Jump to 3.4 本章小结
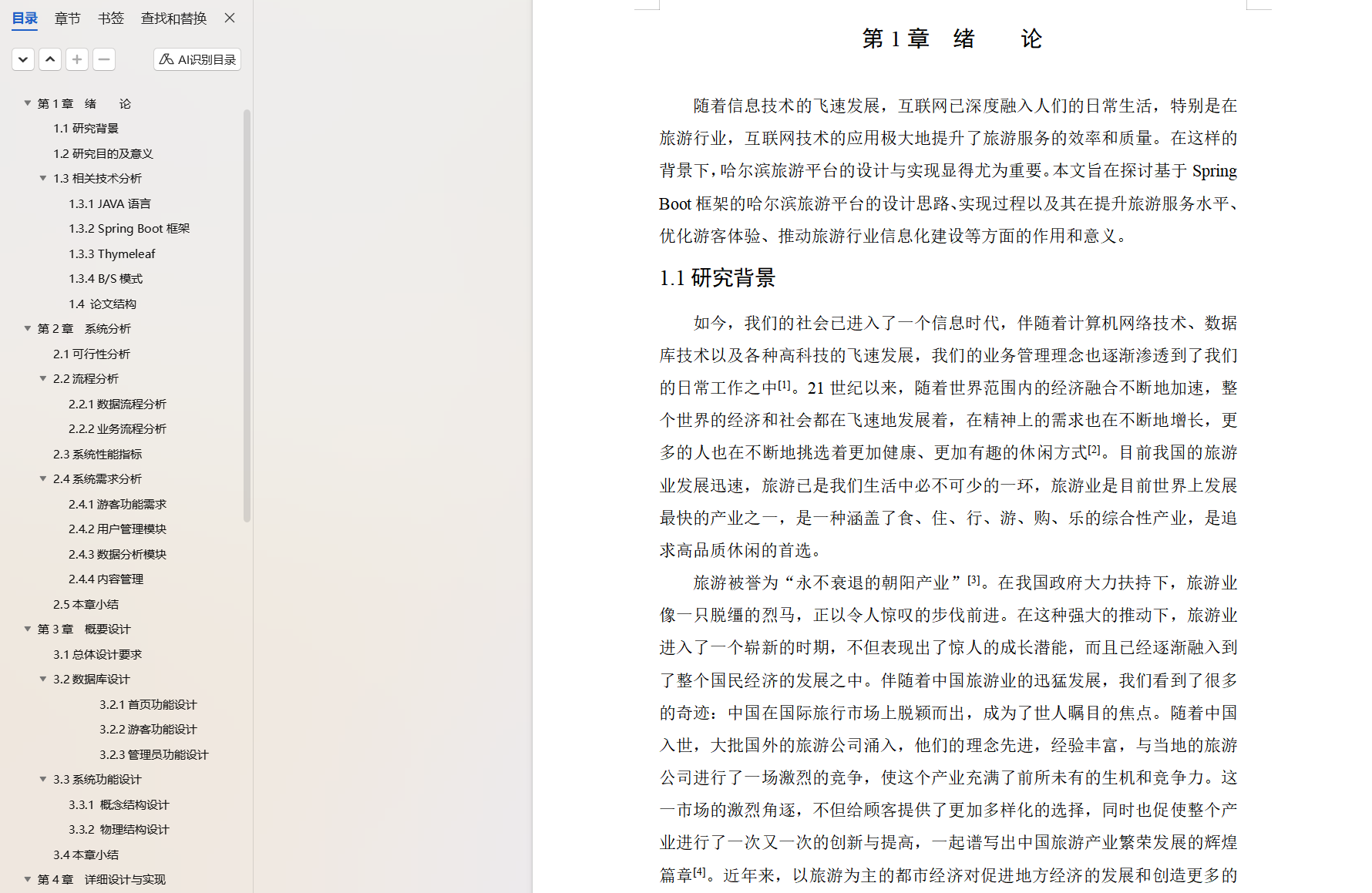The width and height of the screenshot is (1372, 893). point(86,854)
